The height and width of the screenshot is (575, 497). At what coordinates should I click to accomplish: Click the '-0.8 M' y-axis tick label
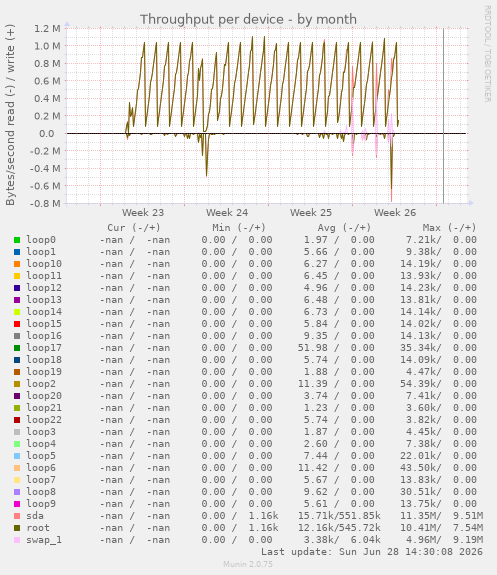tap(45, 204)
